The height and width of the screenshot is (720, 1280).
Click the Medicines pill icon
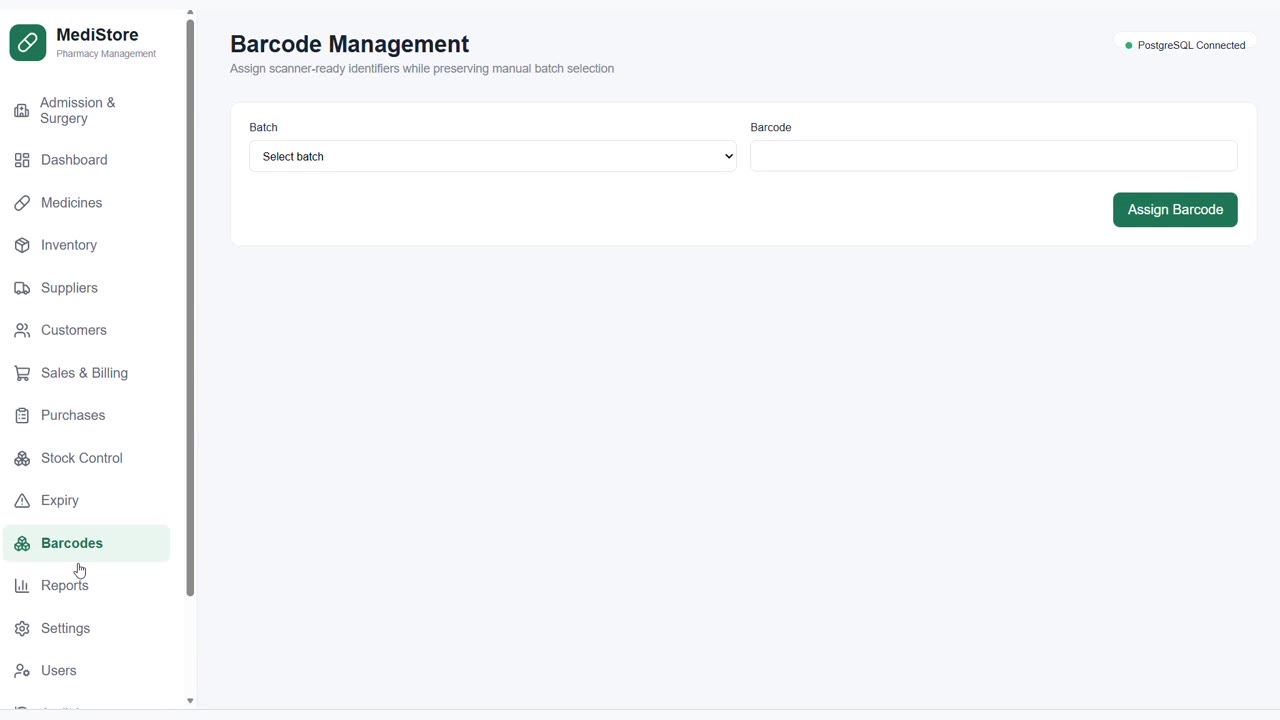click(x=22, y=203)
